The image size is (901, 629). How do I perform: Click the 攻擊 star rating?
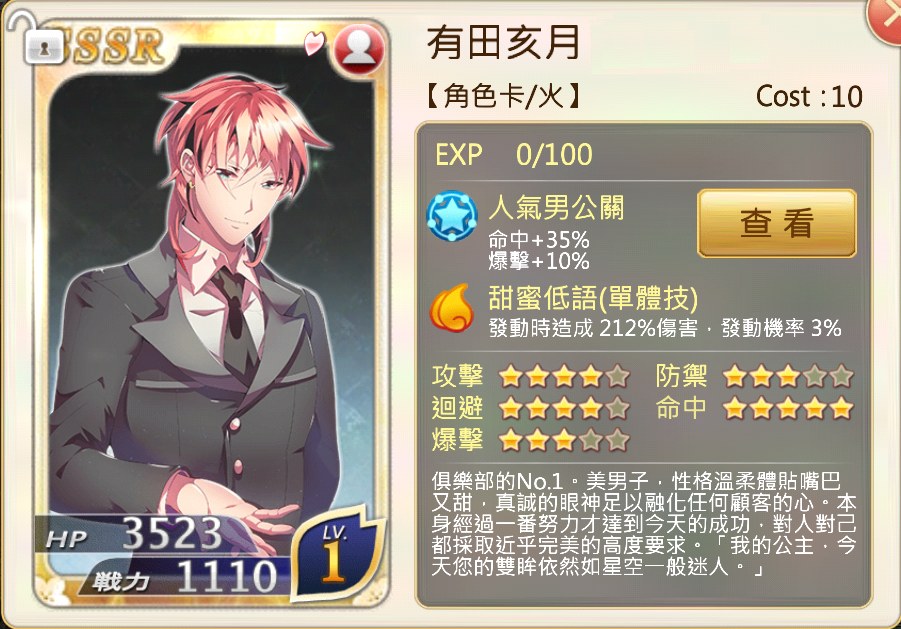[564, 377]
